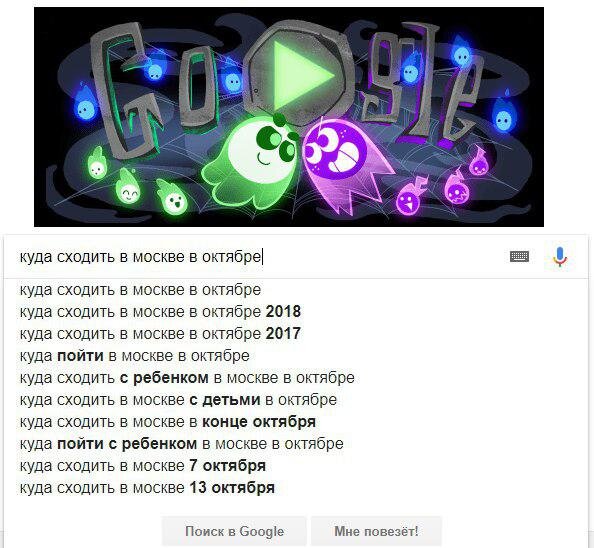The height and width of the screenshot is (548, 594).
Task: Click the "Поиск в Google" button
Action: 234,531
